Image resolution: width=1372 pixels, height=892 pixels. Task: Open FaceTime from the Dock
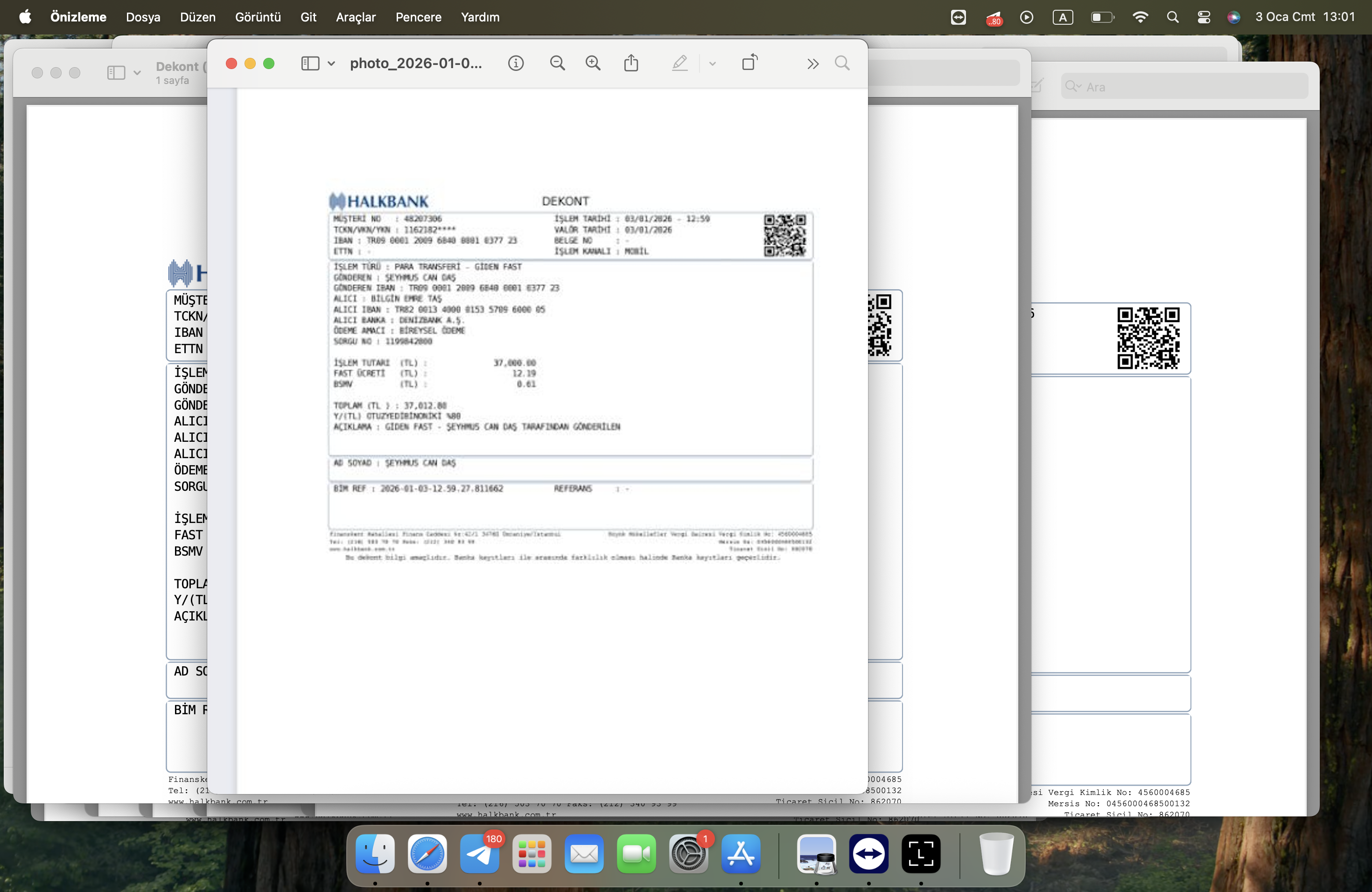click(x=637, y=853)
